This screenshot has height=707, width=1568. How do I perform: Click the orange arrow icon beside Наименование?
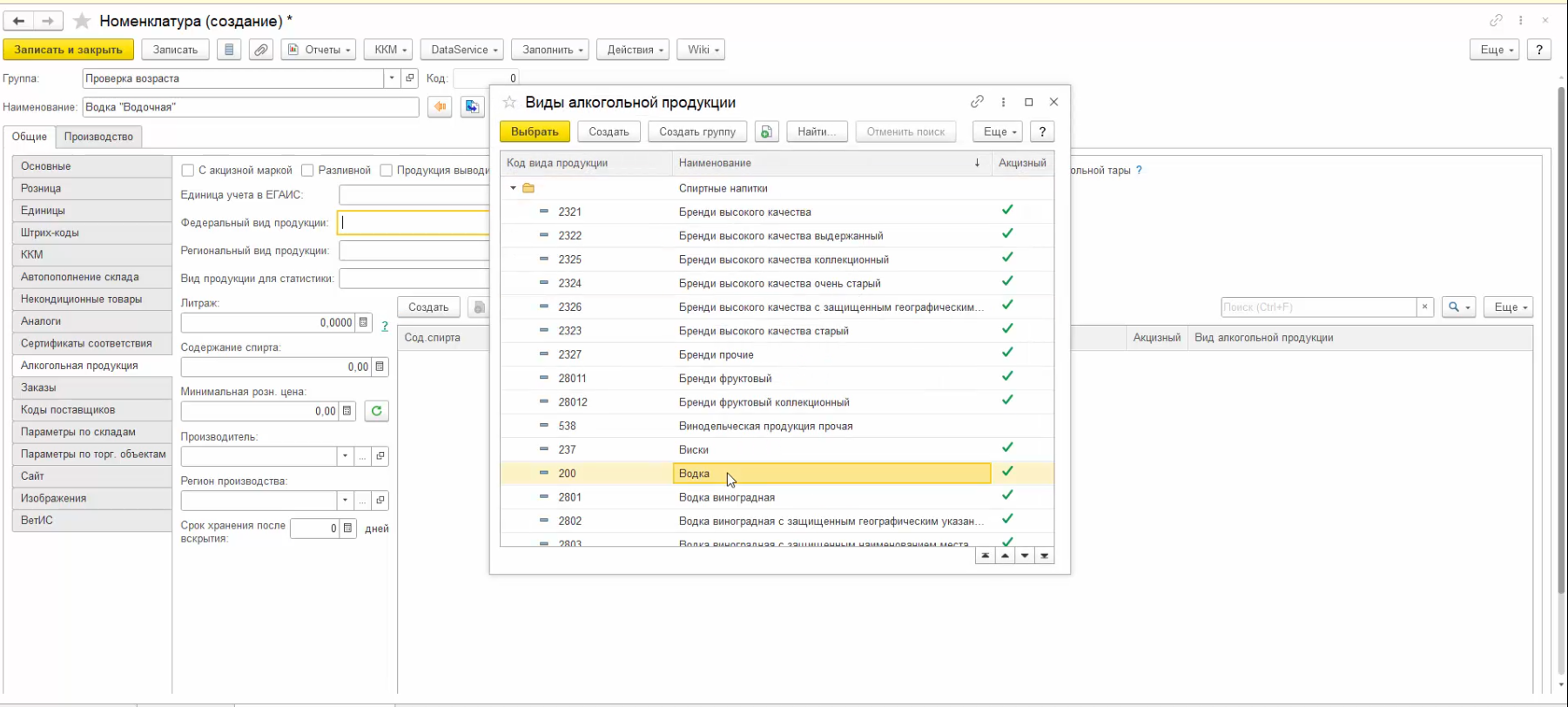pos(440,107)
